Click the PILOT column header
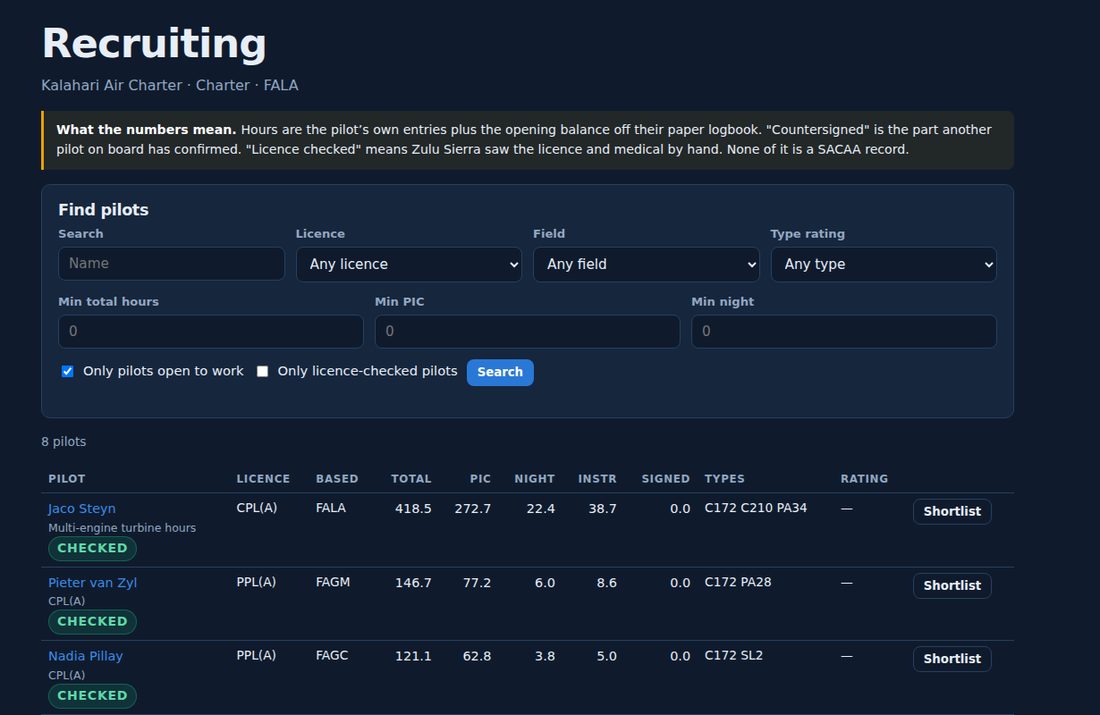This screenshot has height=715, width=1100. 67,479
